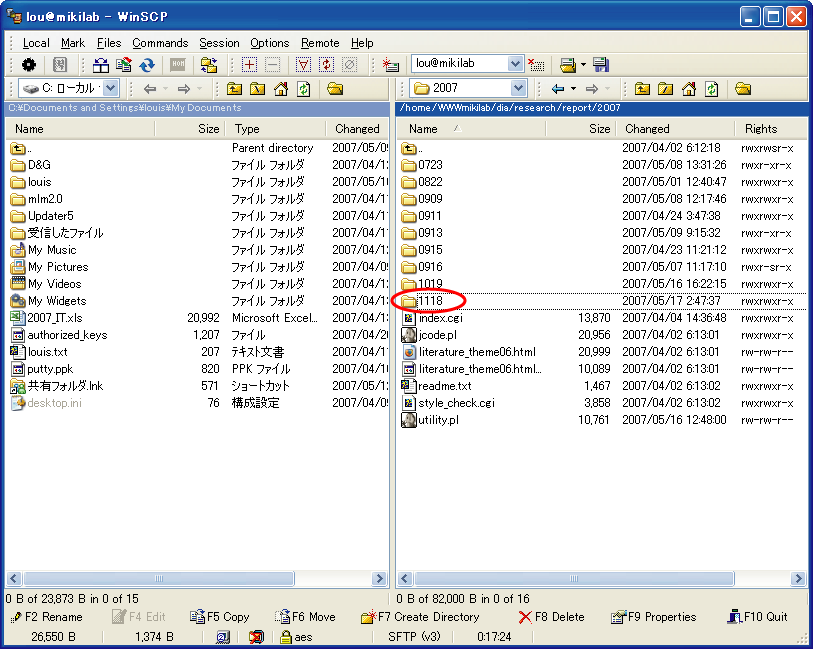The image size is (813, 649).
Task: Click the remote panel horizontal scrollbar thumb
Action: pyautogui.click(x=574, y=579)
